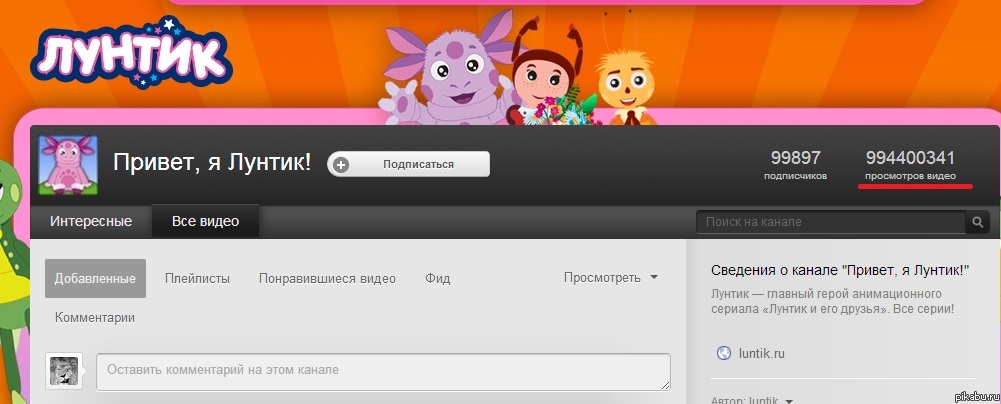Screen dimensions: 1001x404
Task: Open the channel avatar thumbnail
Action: (x=68, y=165)
